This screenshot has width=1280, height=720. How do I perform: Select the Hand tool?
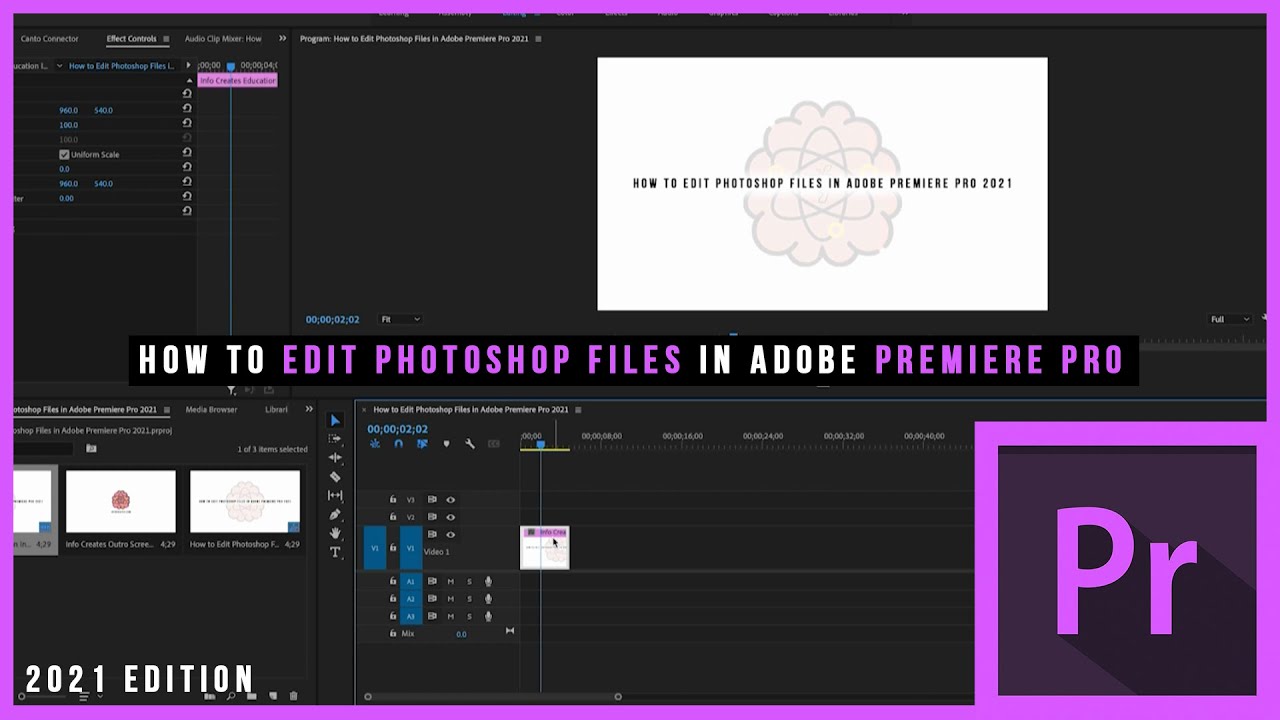click(335, 533)
